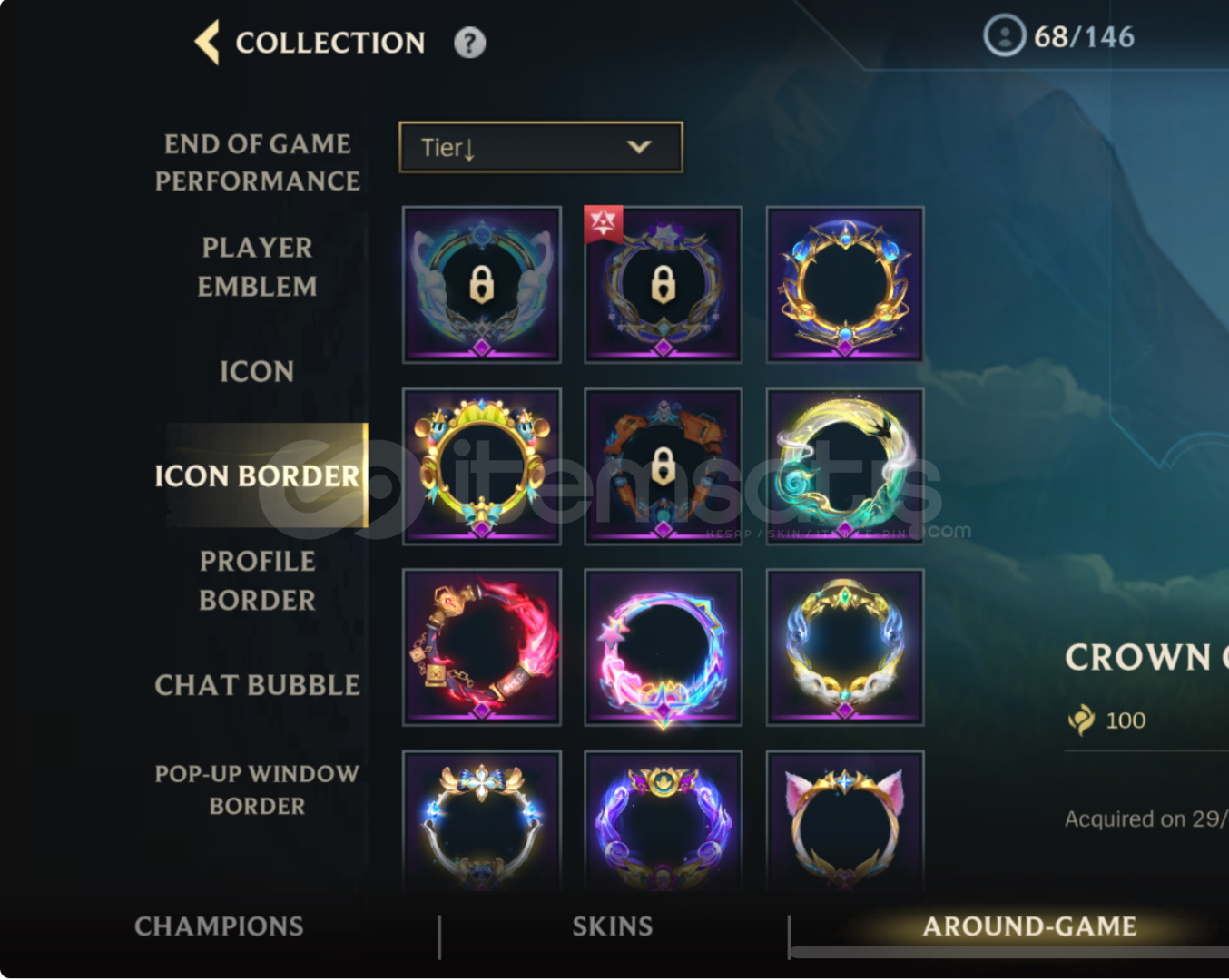The width and height of the screenshot is (1229, 980).
Task: Select the rainbow heart star icon border
Action: (x=664, y=647)
